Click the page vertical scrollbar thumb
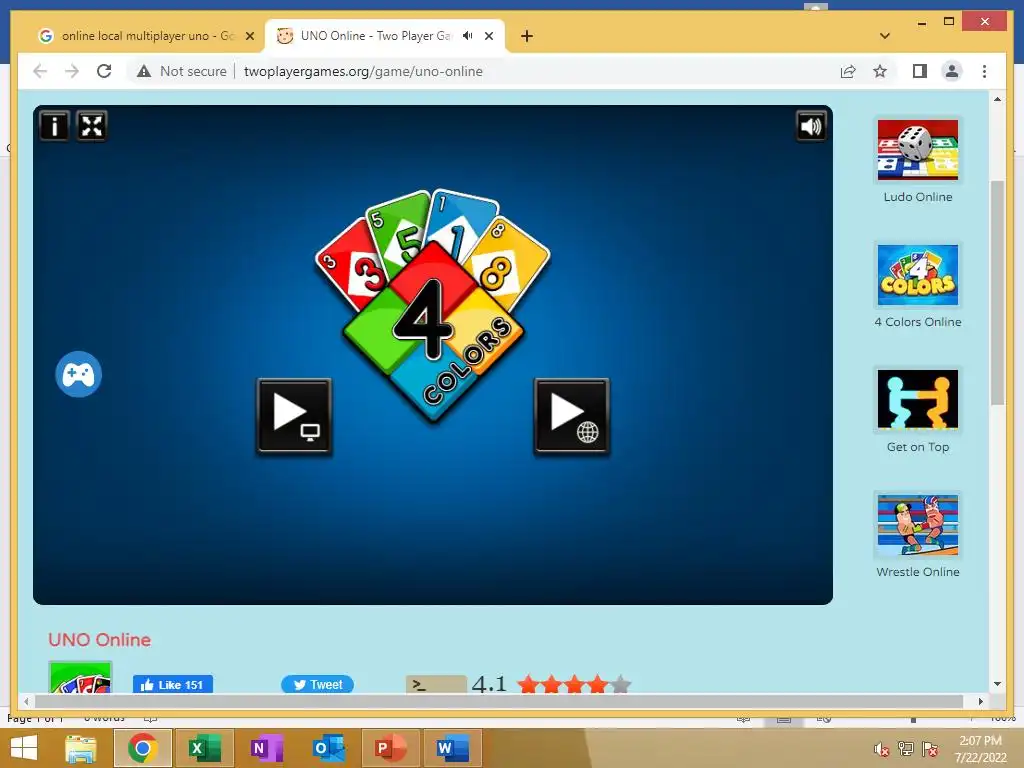Viewport: 1024px width, 768px height. [997, 293]
